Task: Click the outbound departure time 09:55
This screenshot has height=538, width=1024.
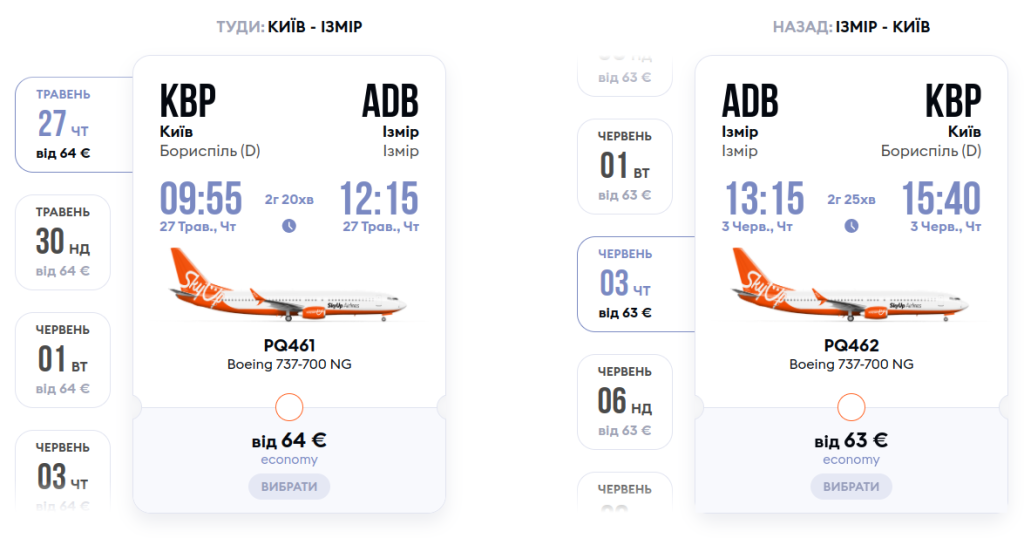Action: [x=201, y=199]
